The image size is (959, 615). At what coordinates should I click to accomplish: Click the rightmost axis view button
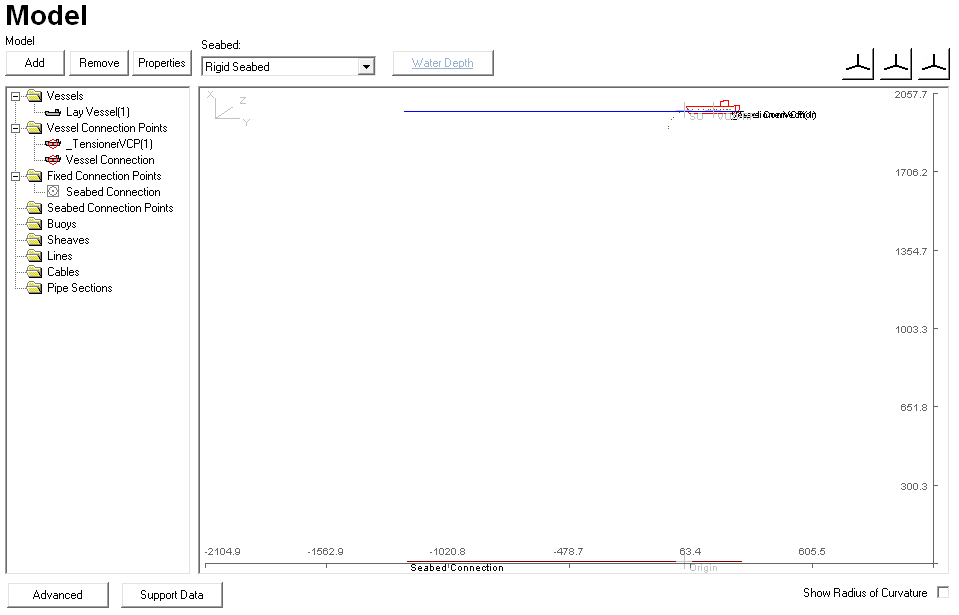(934, 64)
